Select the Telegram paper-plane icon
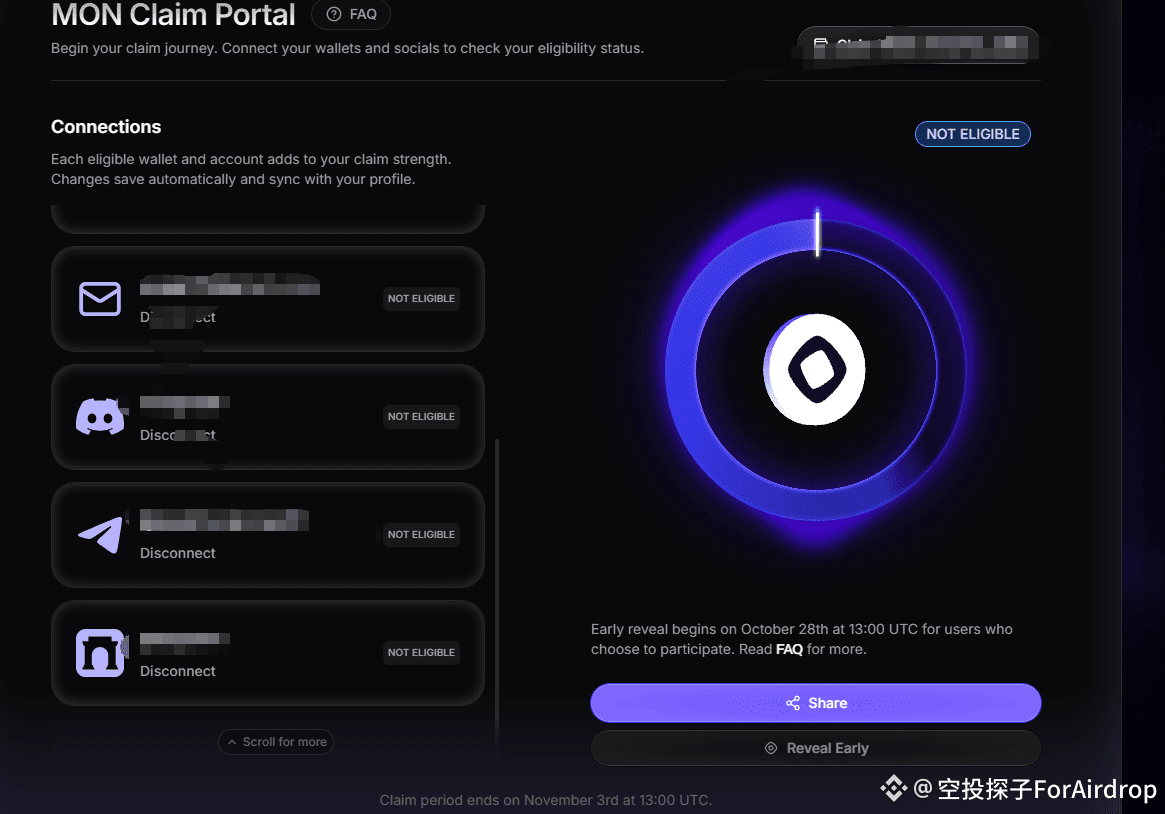 tap(99, 535)
